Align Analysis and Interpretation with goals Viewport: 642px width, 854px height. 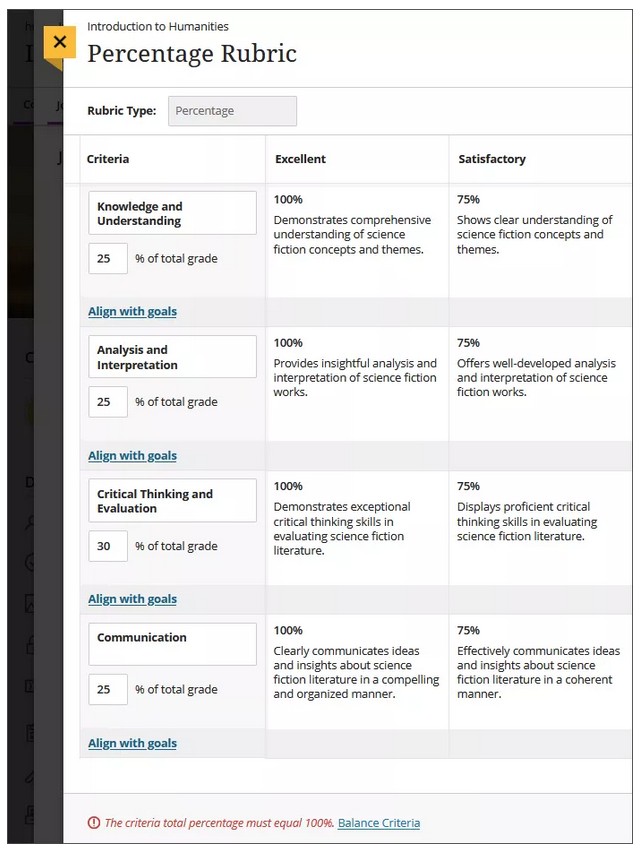pyautogui.click(x=132, y=455)
